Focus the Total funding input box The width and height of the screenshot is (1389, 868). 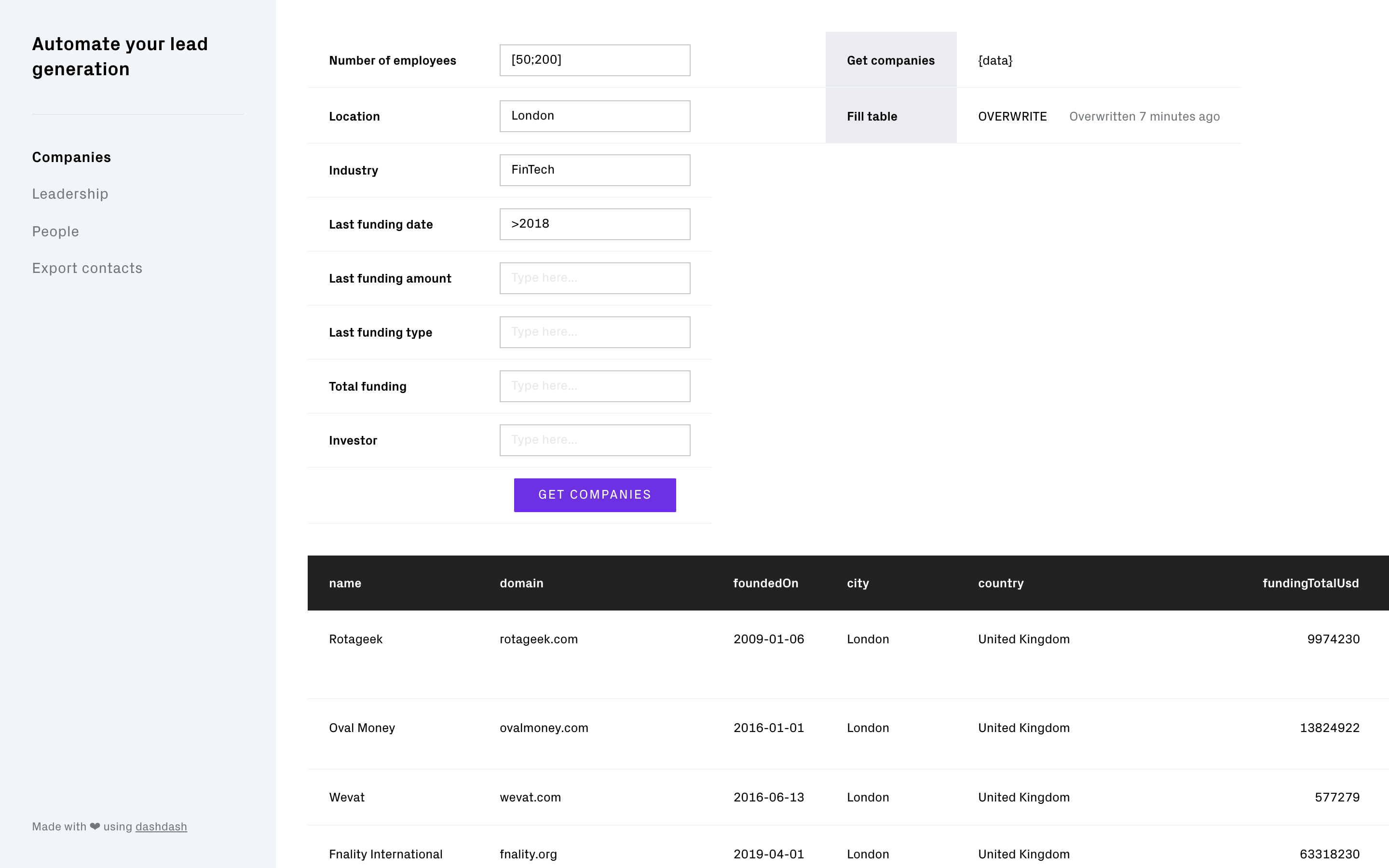click(x=595, y=386)
